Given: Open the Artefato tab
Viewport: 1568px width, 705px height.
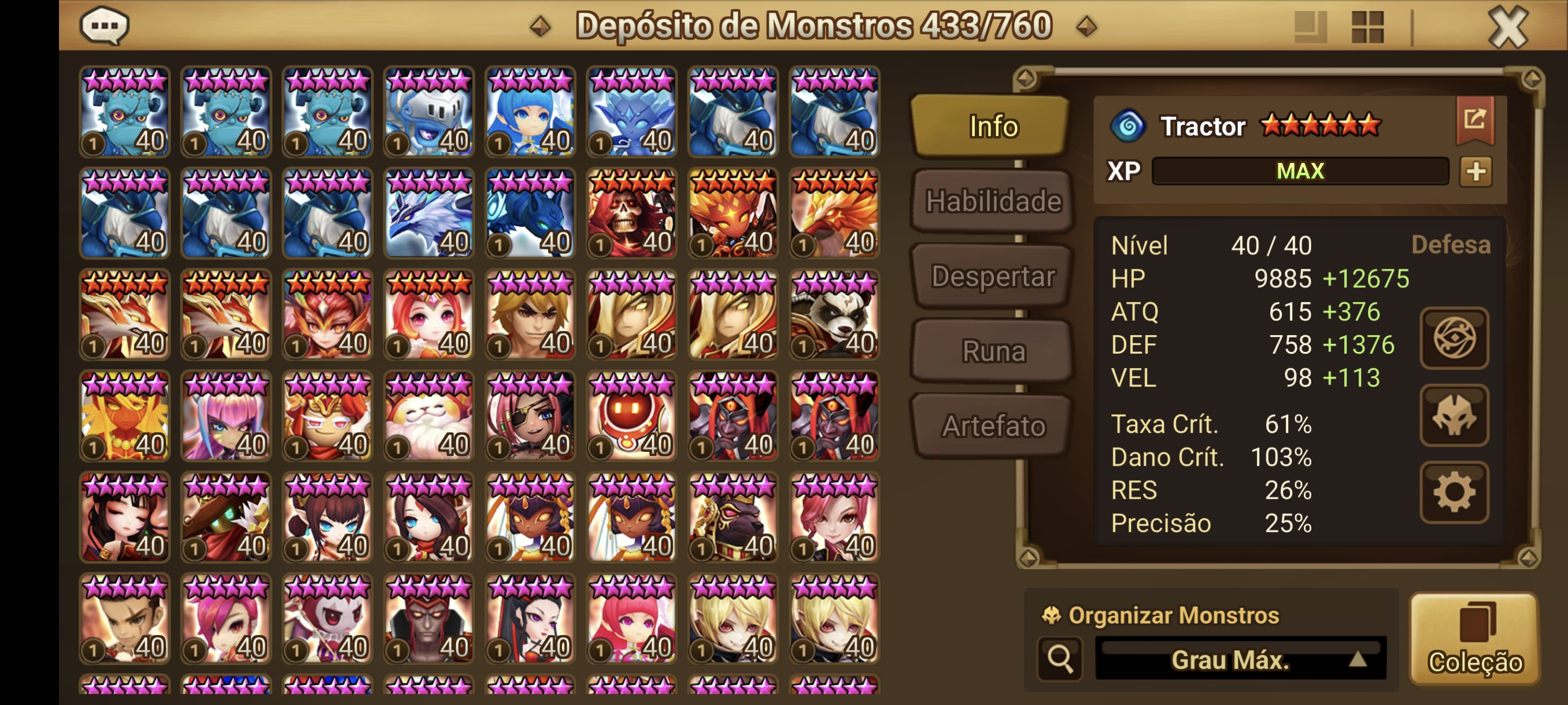Looking at the screenshot, I should [992, 426].
